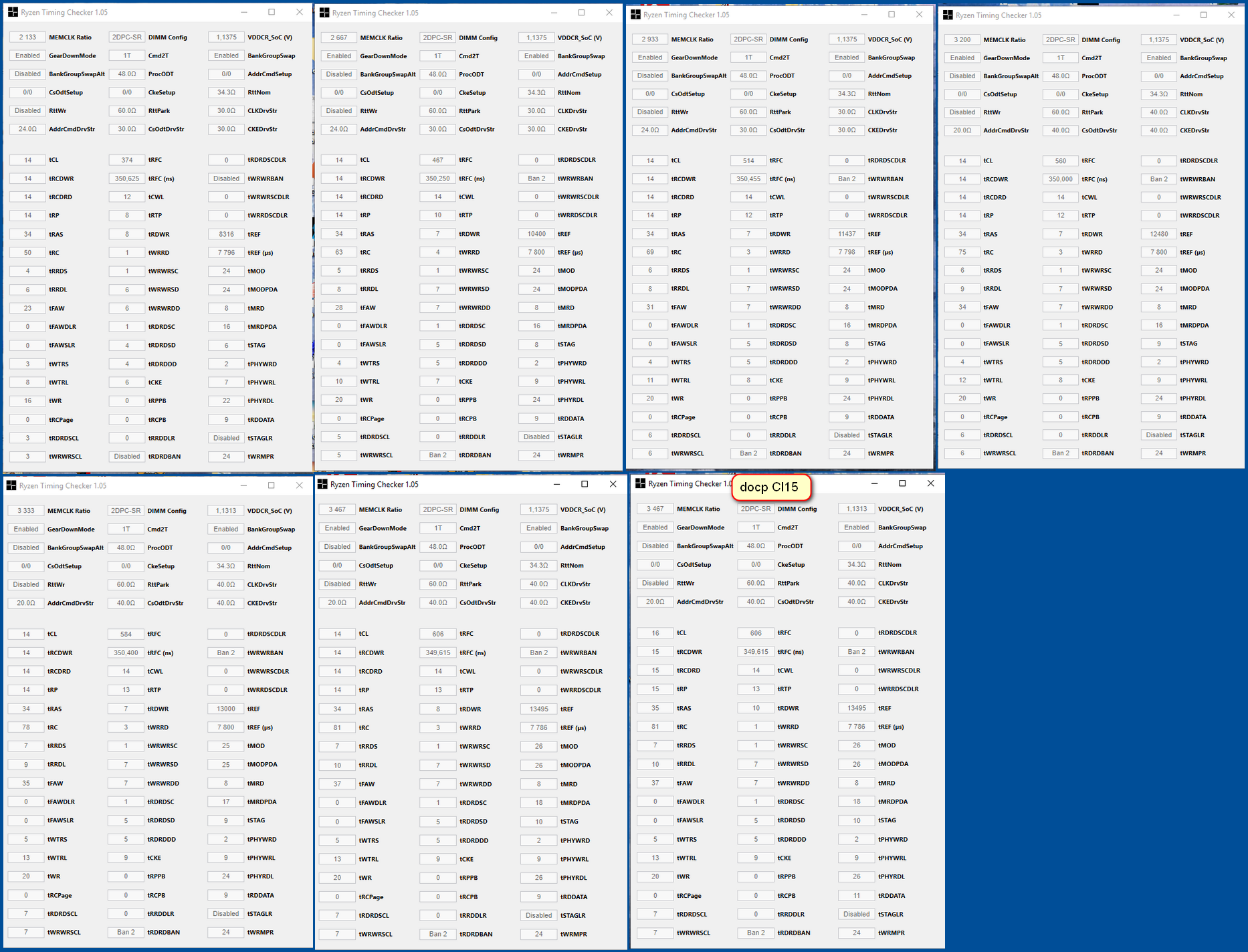Viewport: 1248px width, 952px height.
Task: Click the app icon of the 3333 MEMCLK window
Action: tap(11, 485)
